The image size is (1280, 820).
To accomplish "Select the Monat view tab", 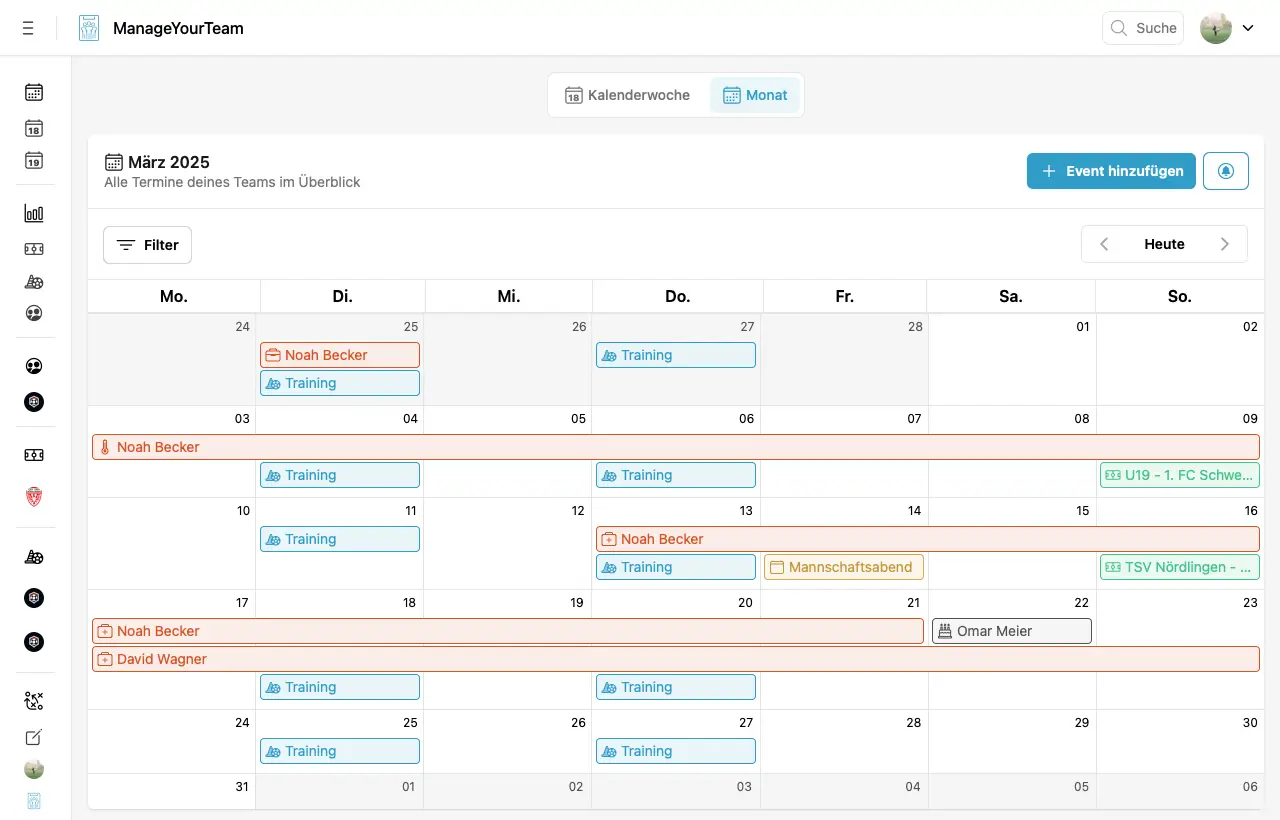I will click(755, 95).
